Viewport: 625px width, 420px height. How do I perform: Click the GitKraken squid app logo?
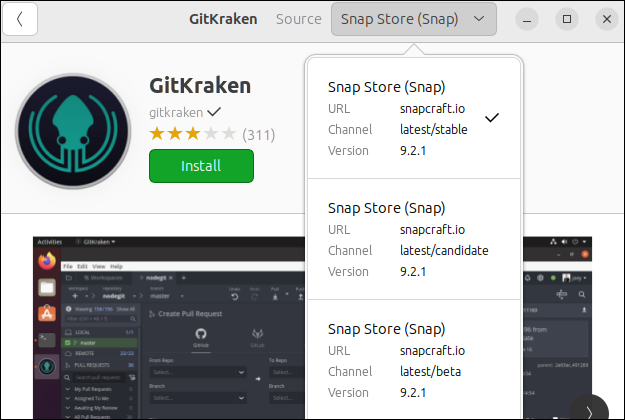pyautogui.click(x=73, y=131)
